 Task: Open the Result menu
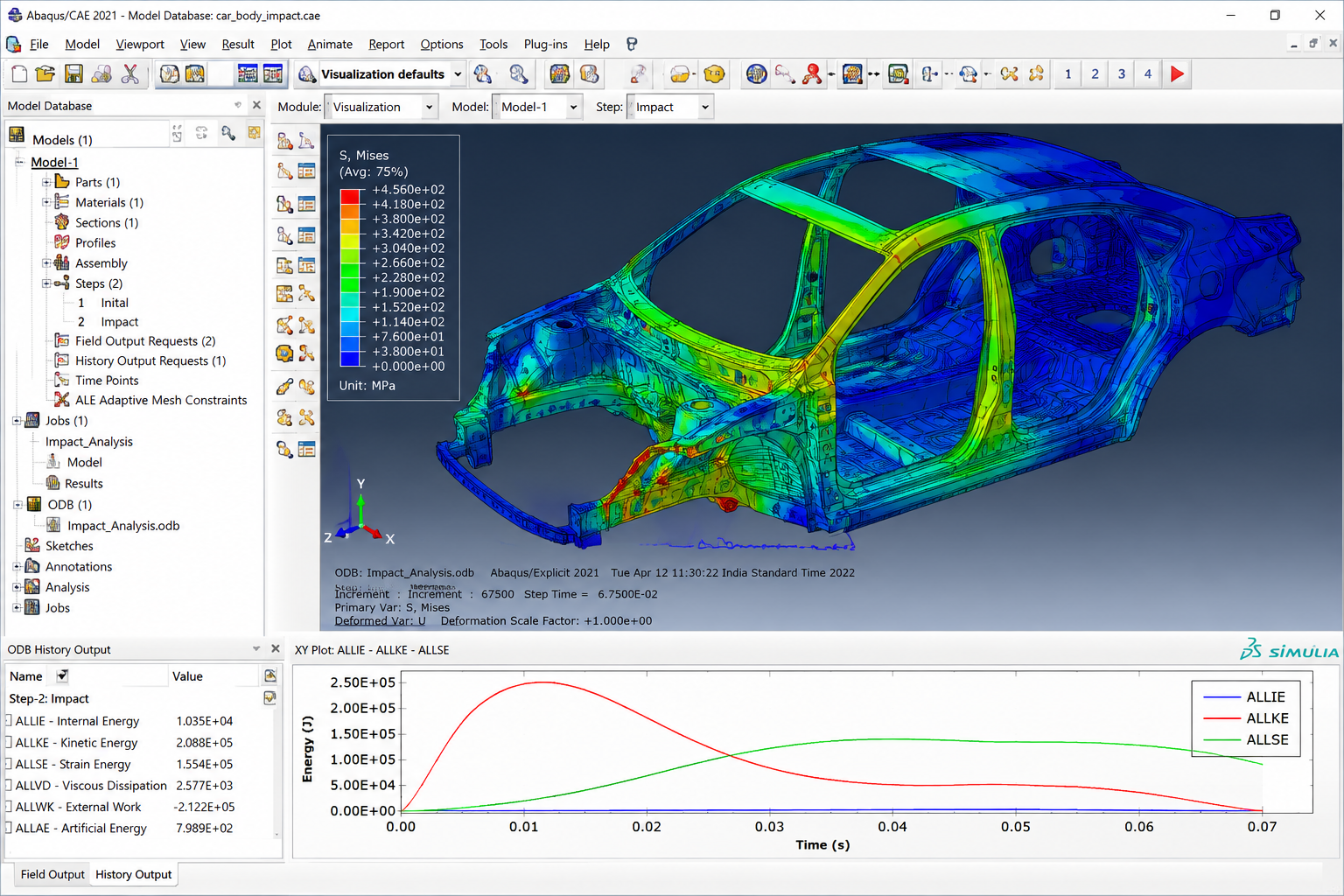(x=238, y=44)
